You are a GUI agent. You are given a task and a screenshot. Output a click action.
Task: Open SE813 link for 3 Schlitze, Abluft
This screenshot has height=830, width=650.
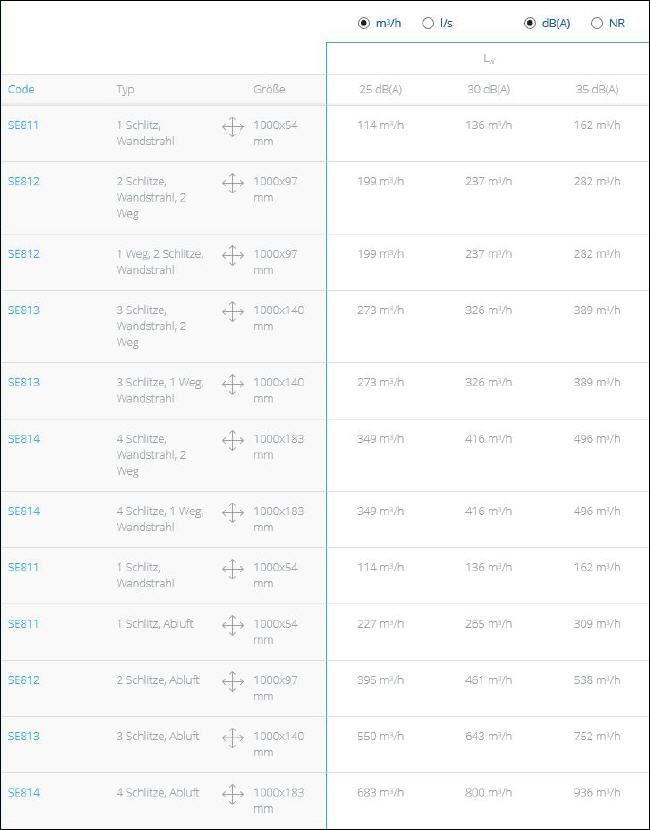(24, 736)
